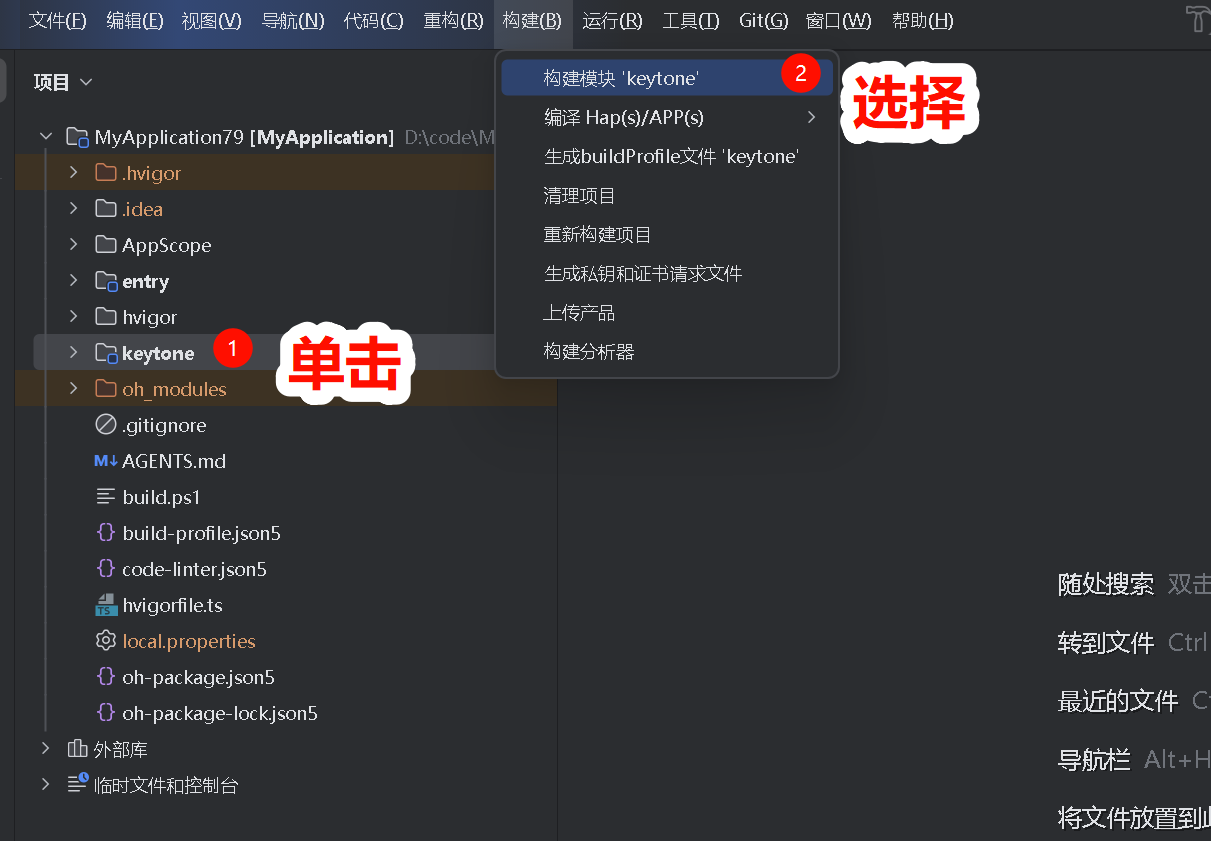The image size is (1211, 841).
Task: Click the scratch files and consoles icon
Action: tap(77, 785)
